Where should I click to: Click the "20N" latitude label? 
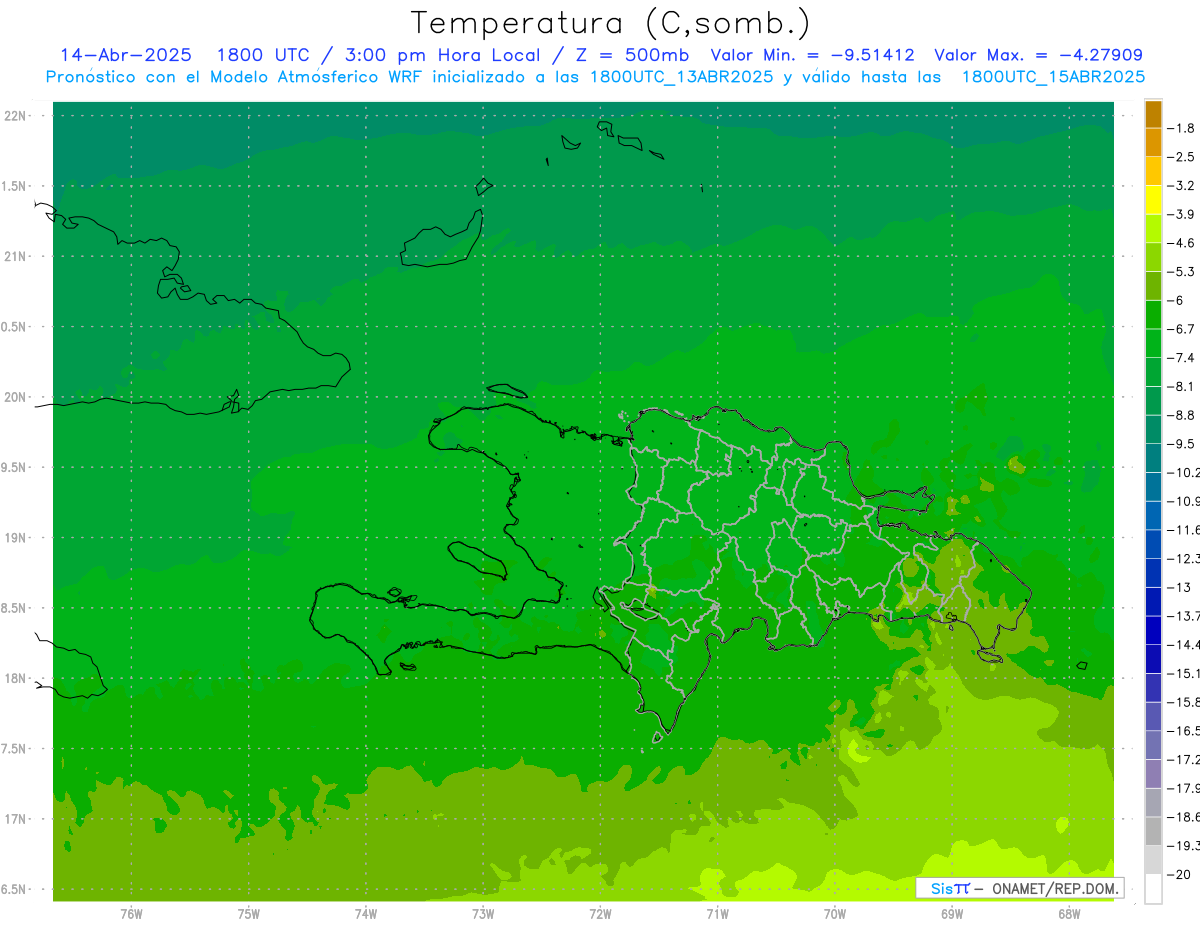click(15, 398)
